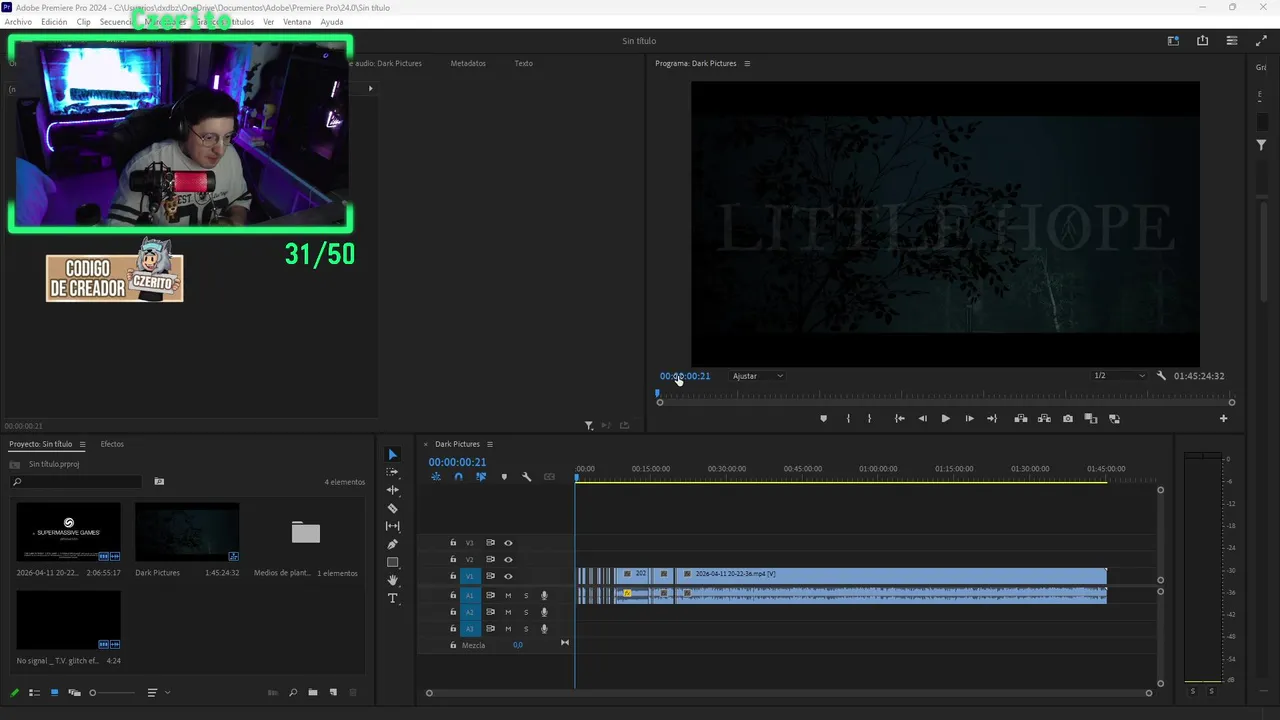
Task: Open the Ayuda menu
Action: [332, 22]
